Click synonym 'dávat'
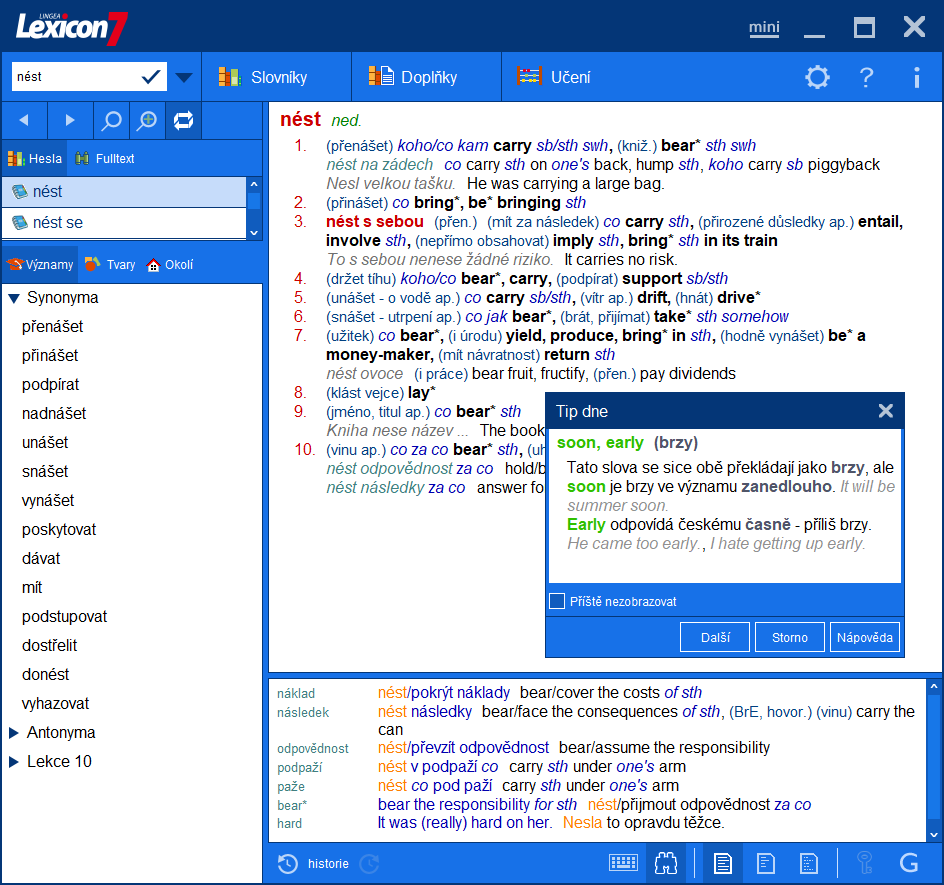Image resolution: width=944 pixels, height=885 pixels. (41, 558)
